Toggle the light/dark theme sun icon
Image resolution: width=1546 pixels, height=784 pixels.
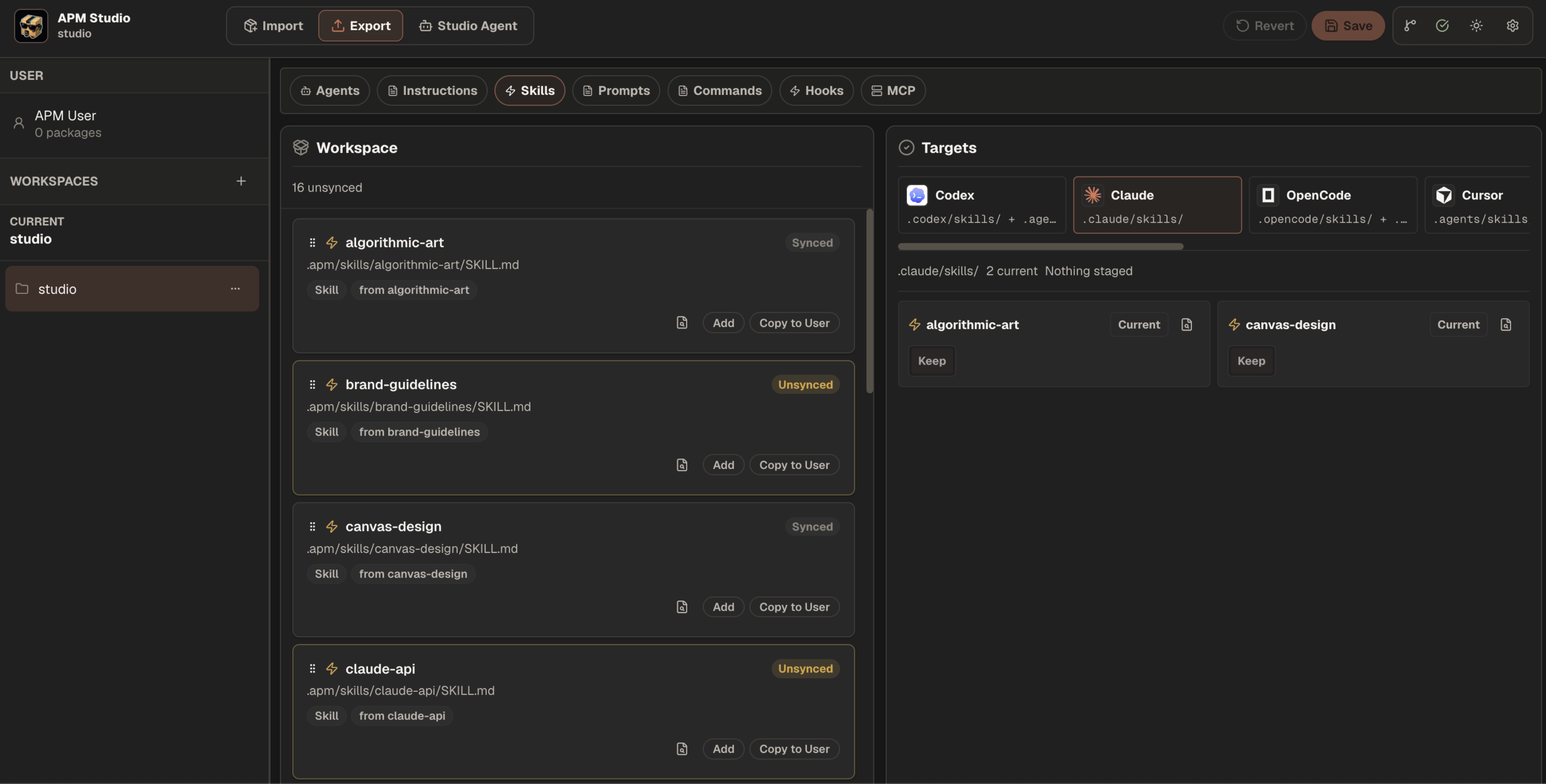(x=1476, y=26)
